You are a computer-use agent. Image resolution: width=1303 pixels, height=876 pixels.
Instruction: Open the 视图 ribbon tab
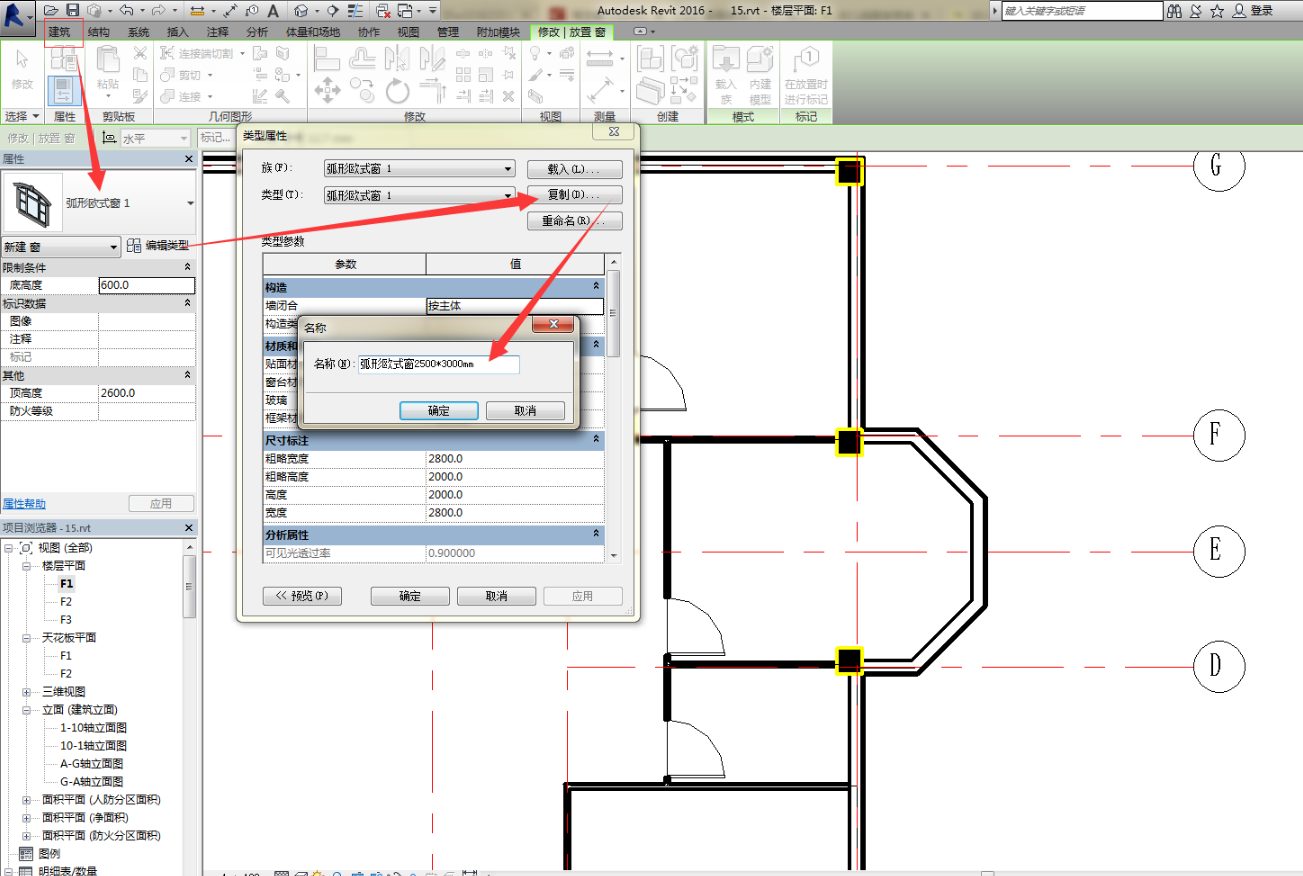[409, 32]
